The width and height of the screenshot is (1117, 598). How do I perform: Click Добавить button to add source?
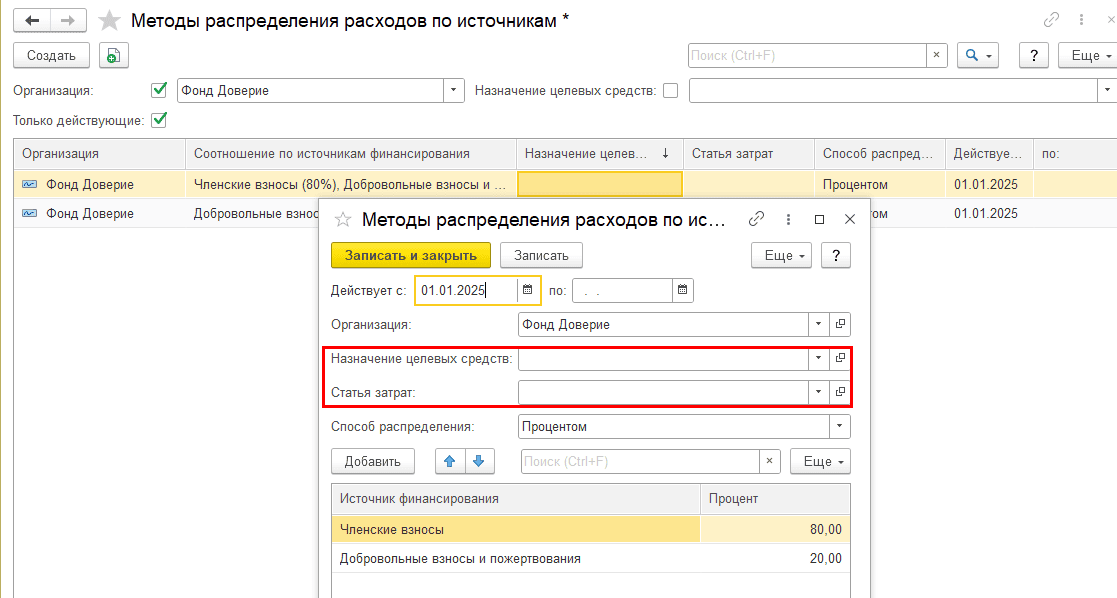coord(372,461)
